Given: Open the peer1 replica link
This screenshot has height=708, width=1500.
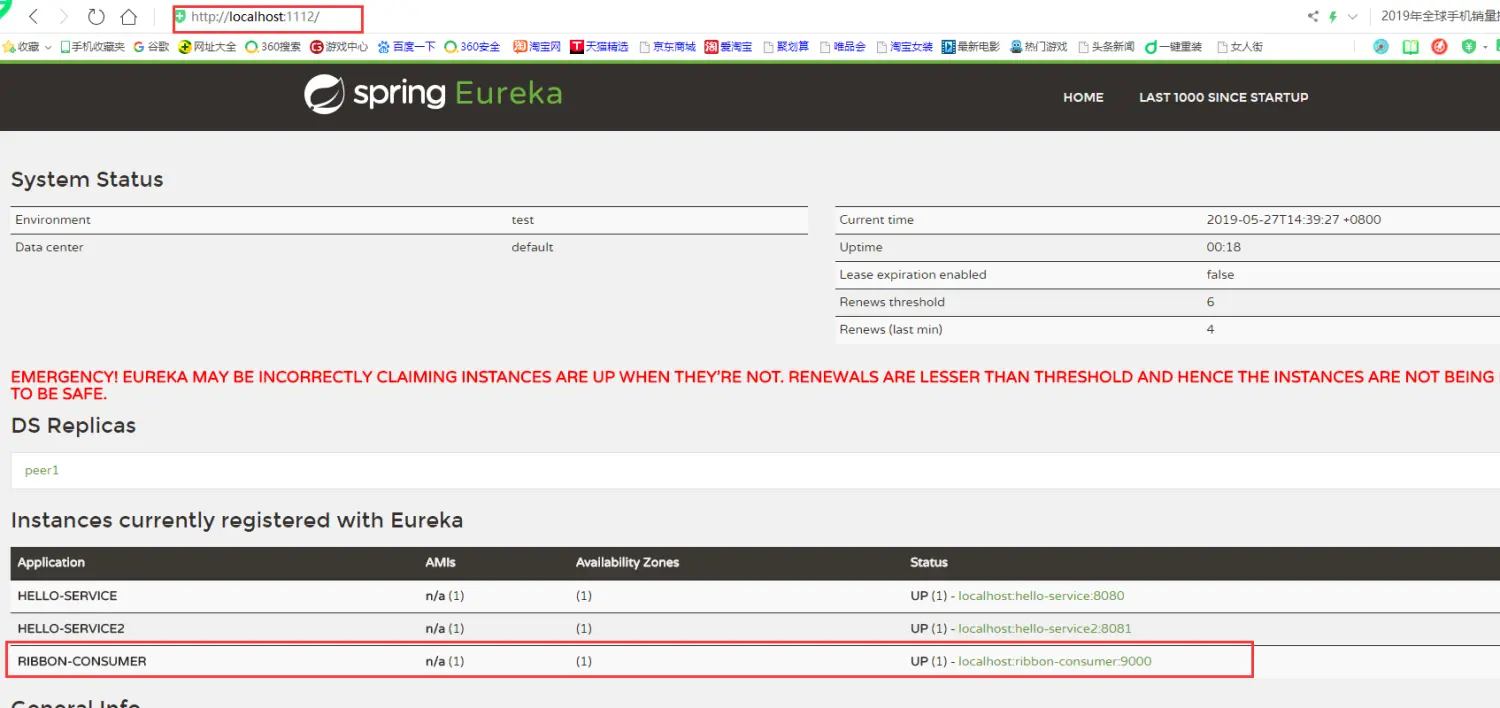Looking at the screenshot, I should (42, 470).
